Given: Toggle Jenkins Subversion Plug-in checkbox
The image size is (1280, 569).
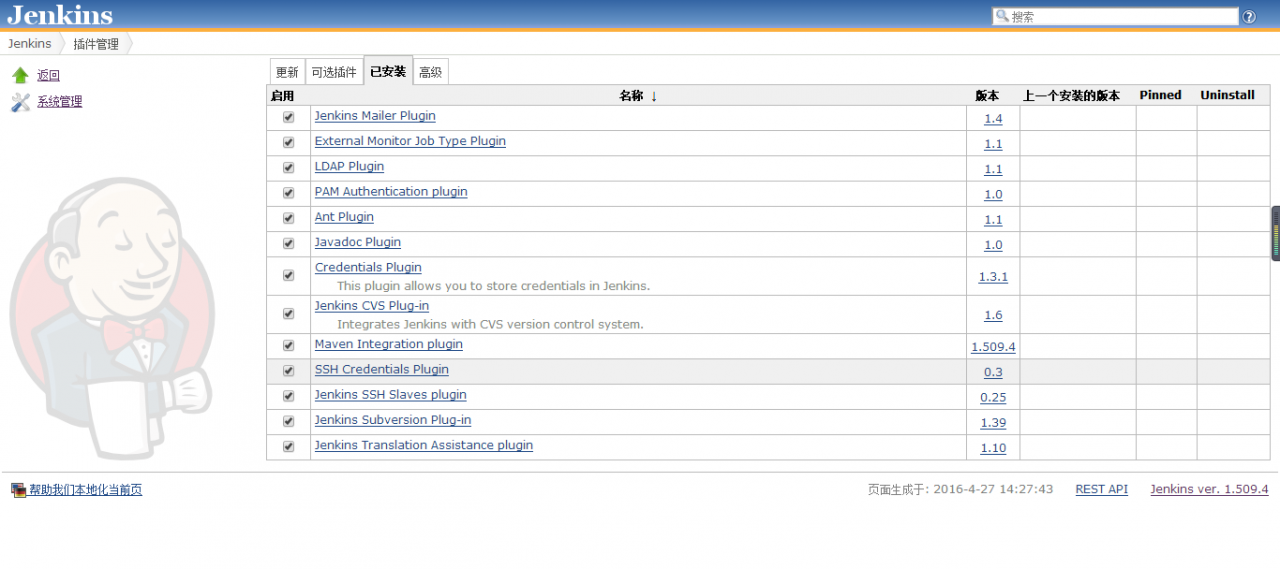Looking at the screenshot, I should click(x=289, y=421).
